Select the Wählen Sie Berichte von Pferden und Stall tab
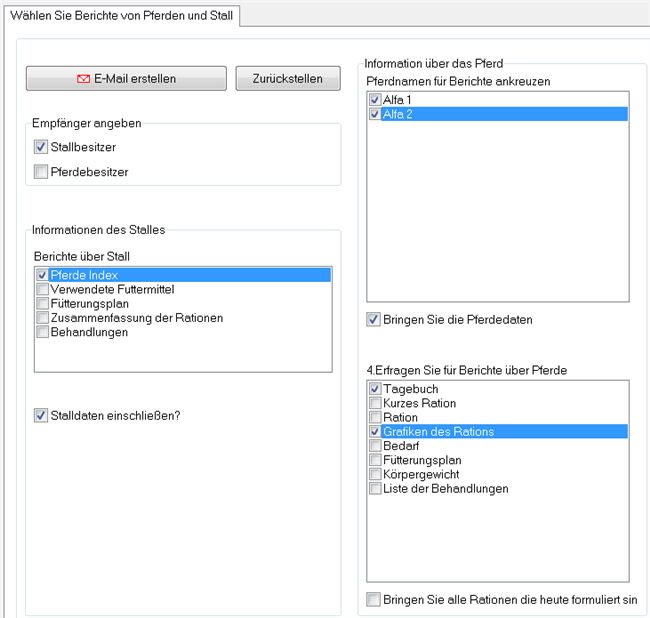Viewport: 650px width, 618px height. (x=121, y=16)
